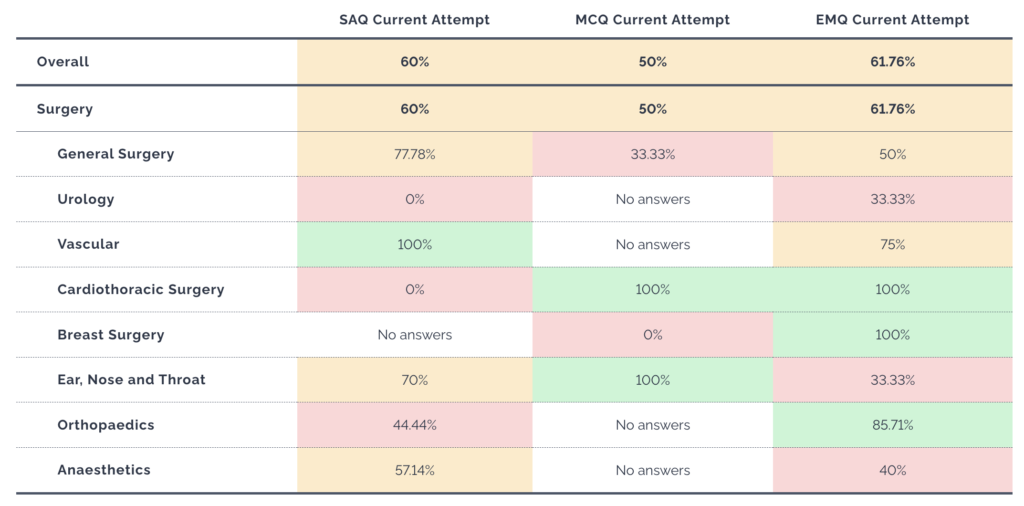This screenshot has width=1024, height=506.
Task: Click the MCQ Current Attempt column header
Action: point(652,20)
